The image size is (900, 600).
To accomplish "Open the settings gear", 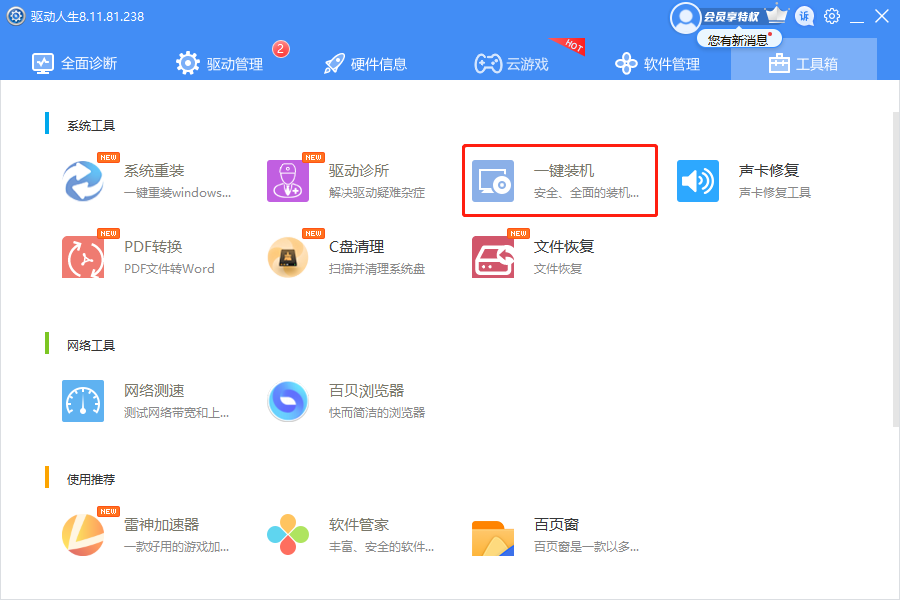I will click(832, 16).
